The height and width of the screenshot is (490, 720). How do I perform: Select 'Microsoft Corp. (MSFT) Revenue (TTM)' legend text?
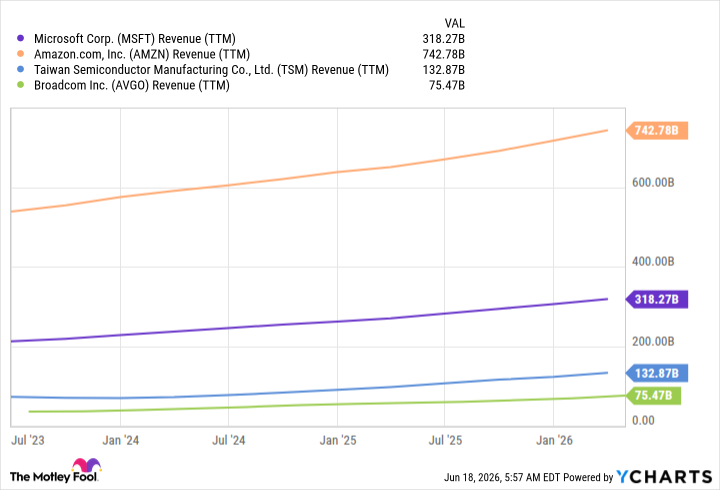point(135,39)
